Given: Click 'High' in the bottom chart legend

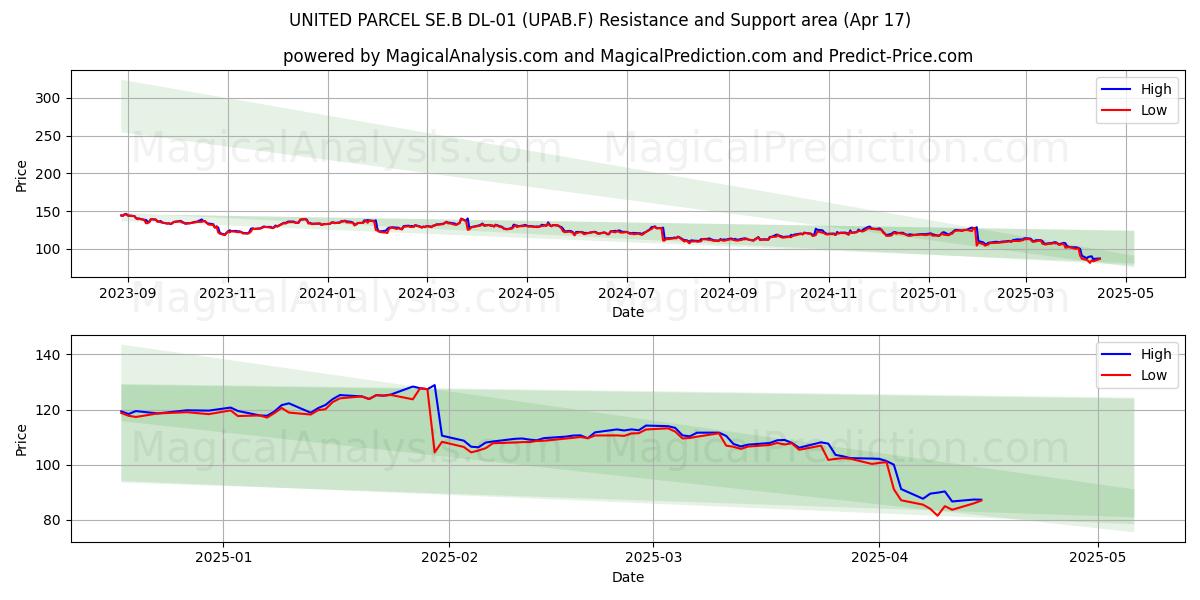Looking at the screenshot, I should 1156,354.
